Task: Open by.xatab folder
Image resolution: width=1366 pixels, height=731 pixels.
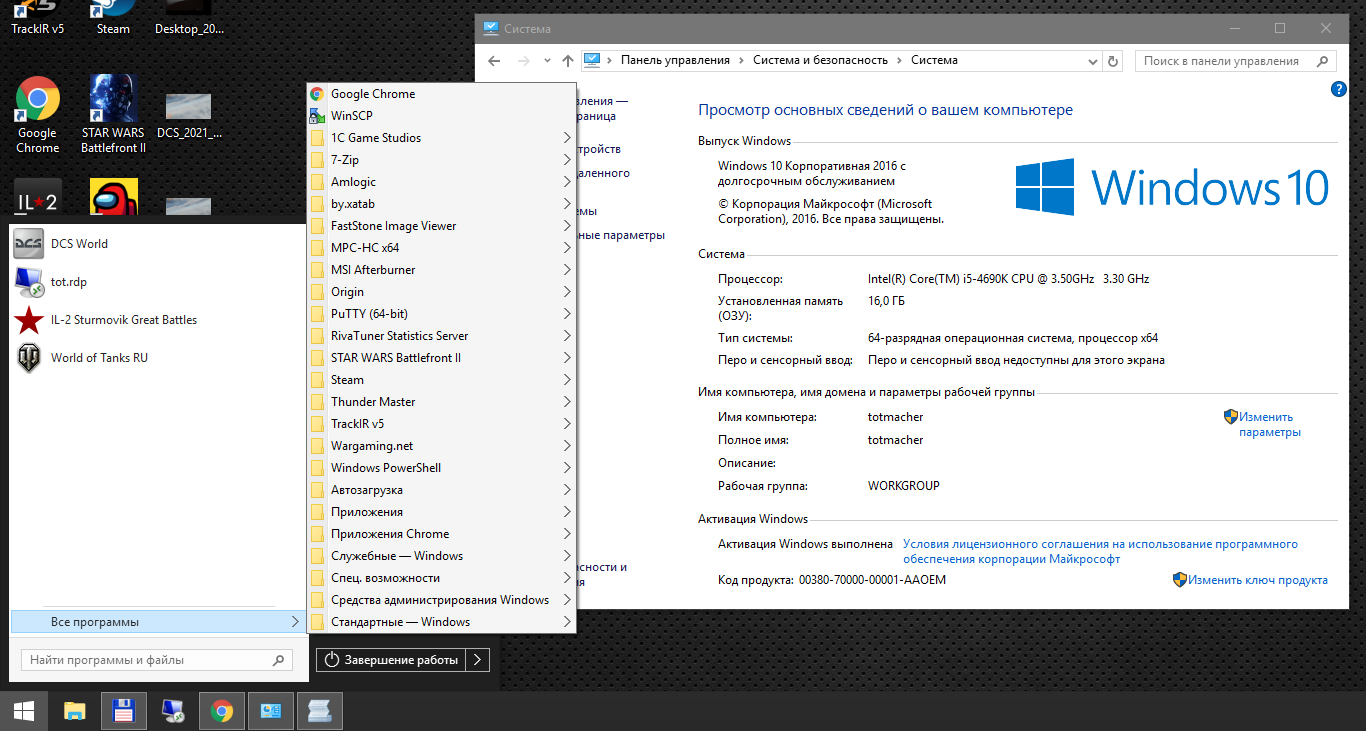Action: click(441, 204)
